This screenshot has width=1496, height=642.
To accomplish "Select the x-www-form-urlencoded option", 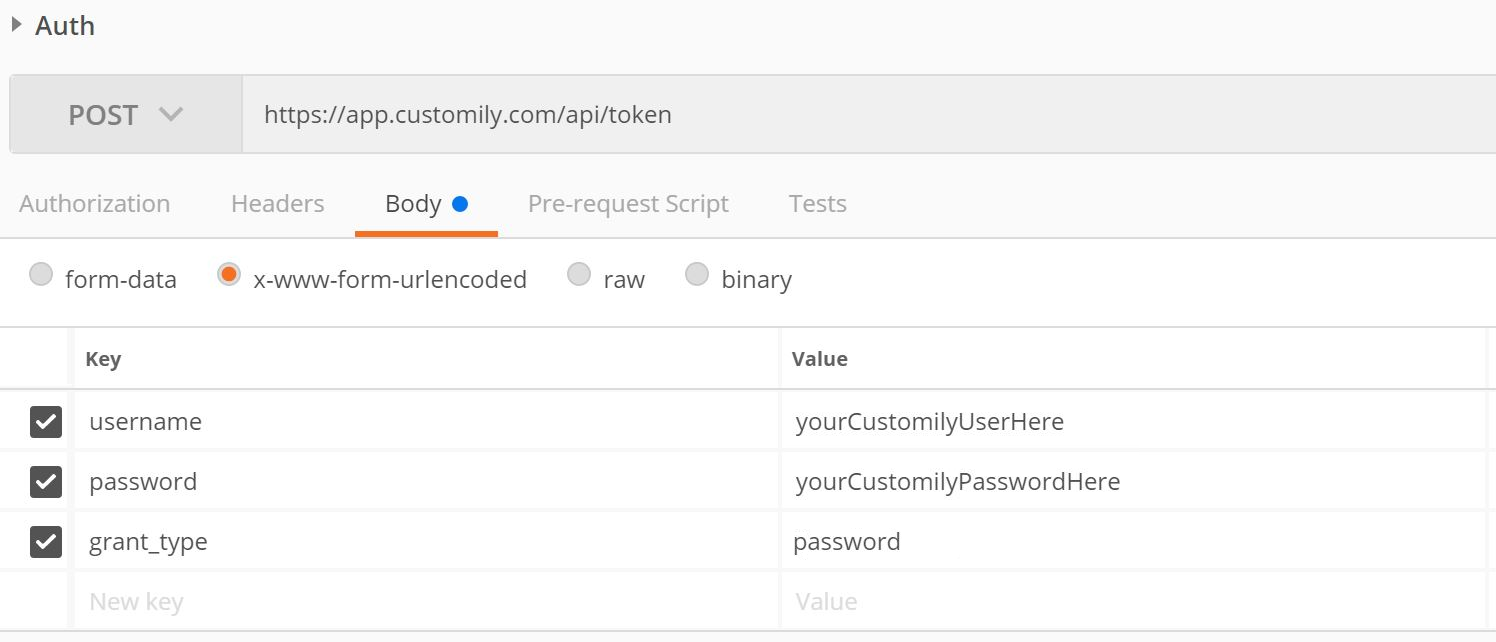I will pyautogui.click(x=227, y=273).
